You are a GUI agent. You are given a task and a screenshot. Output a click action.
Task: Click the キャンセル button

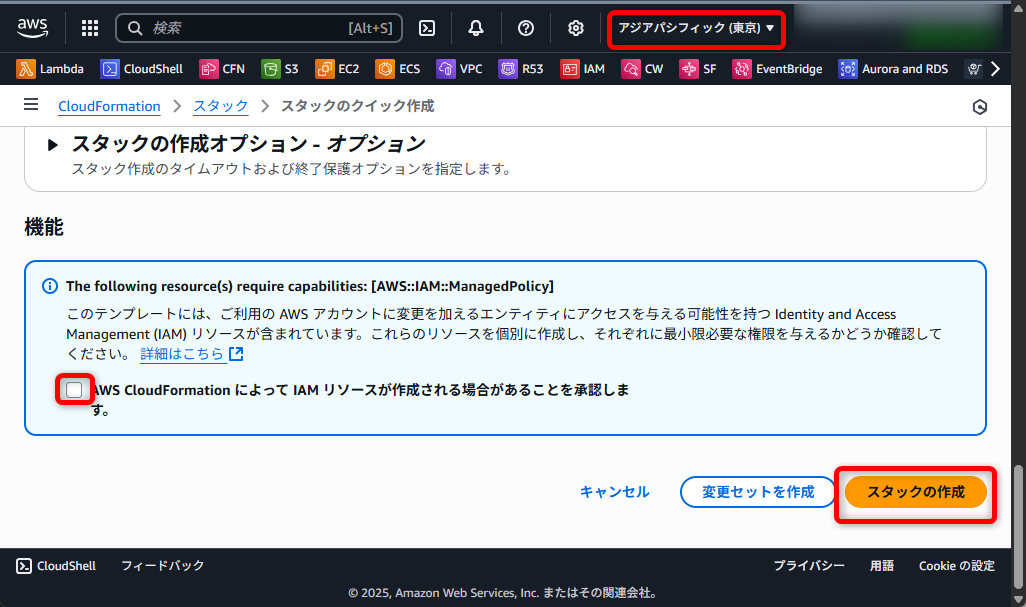[x=614, y=492]
